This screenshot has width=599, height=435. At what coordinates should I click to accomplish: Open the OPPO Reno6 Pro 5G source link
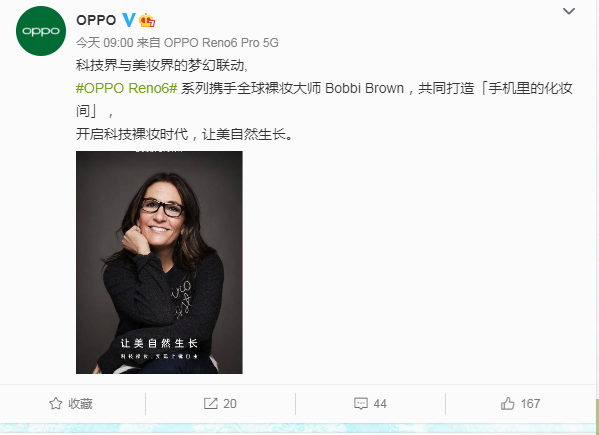tap(221, 43)
